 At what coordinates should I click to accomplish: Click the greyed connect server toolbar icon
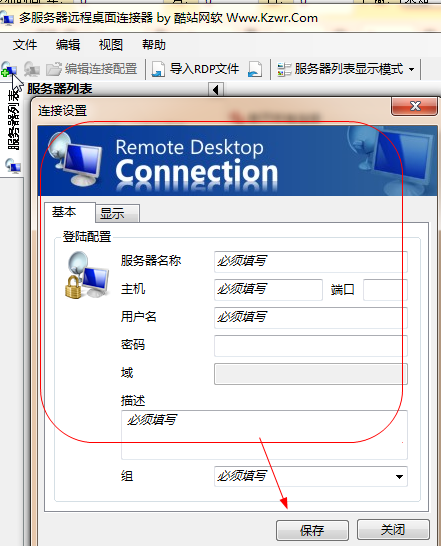pyautogui.click(x=32, y=69)
